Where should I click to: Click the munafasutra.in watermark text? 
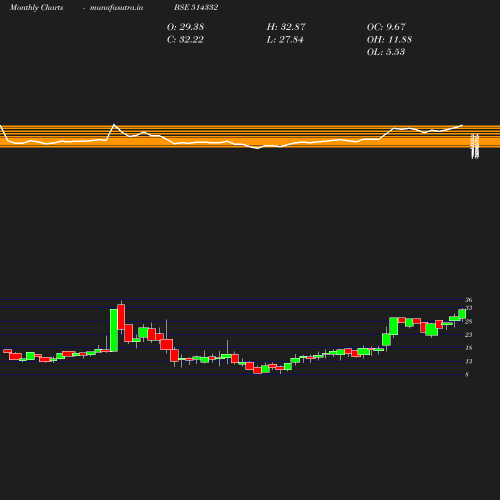(x=116, y=8)
